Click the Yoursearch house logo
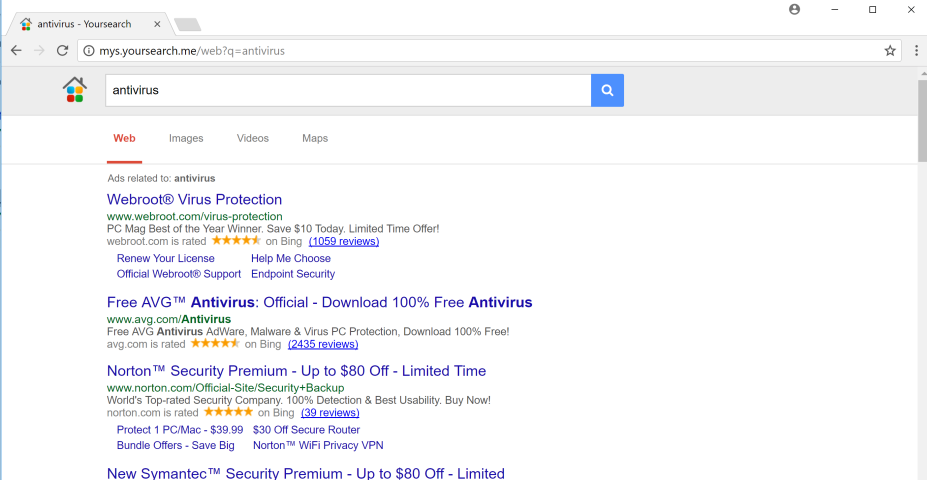This screenshot has width=927, height=480. [74, 90]
